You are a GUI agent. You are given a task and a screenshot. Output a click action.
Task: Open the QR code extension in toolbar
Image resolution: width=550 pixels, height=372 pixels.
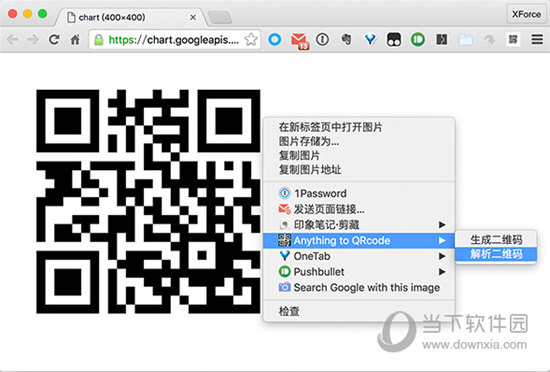tap(513, 39)
